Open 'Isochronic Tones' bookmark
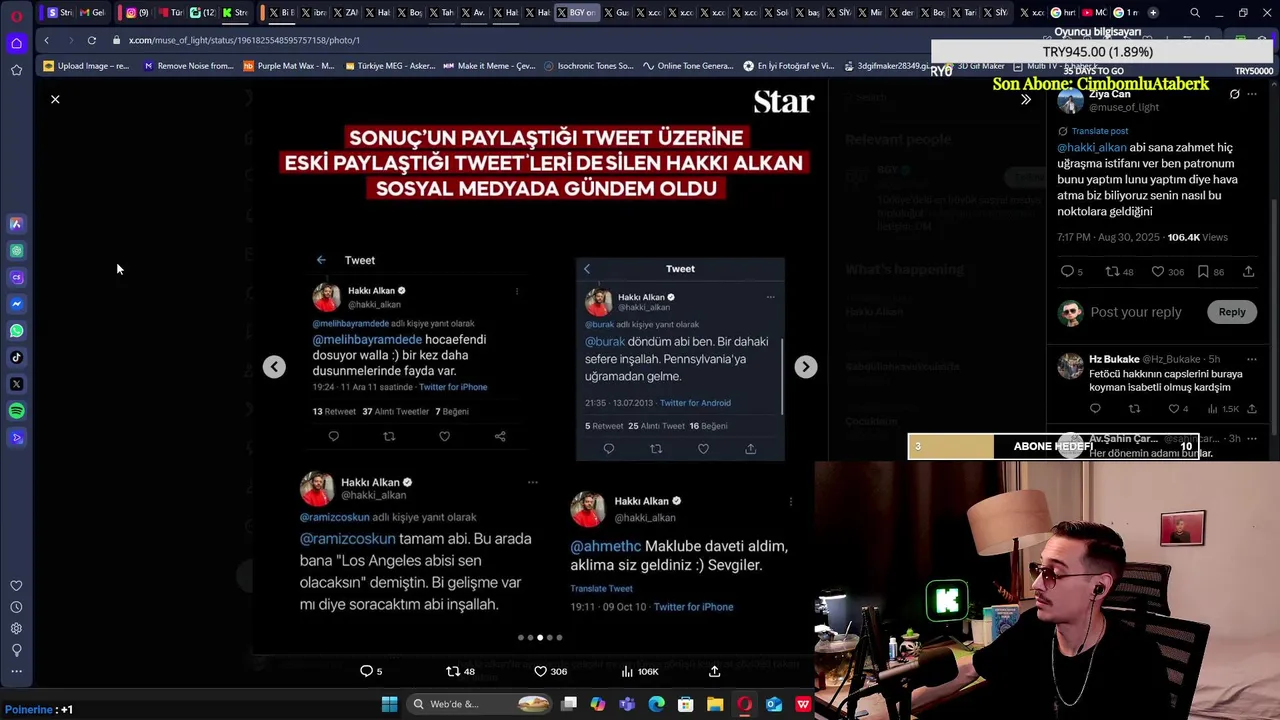Viewport: 1280px width, 720px height. (589, 66)
